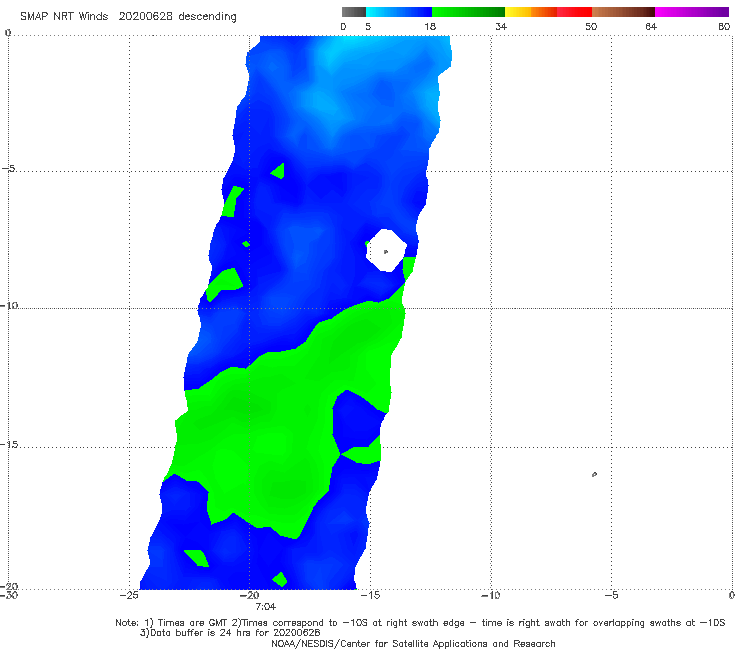Click the latitude axis label '-20'
The image size is (740, 650).
click(9, 586)
